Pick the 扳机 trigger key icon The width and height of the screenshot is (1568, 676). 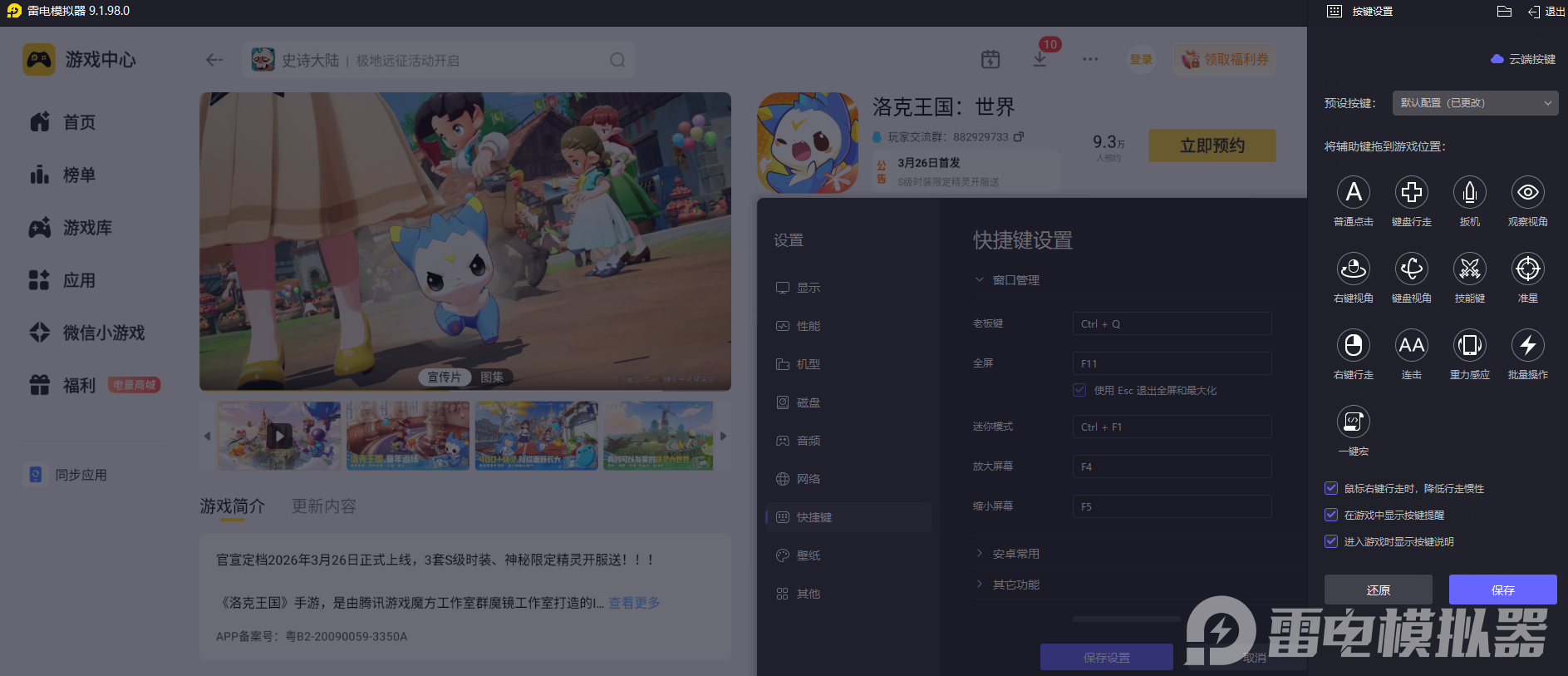1469,192
